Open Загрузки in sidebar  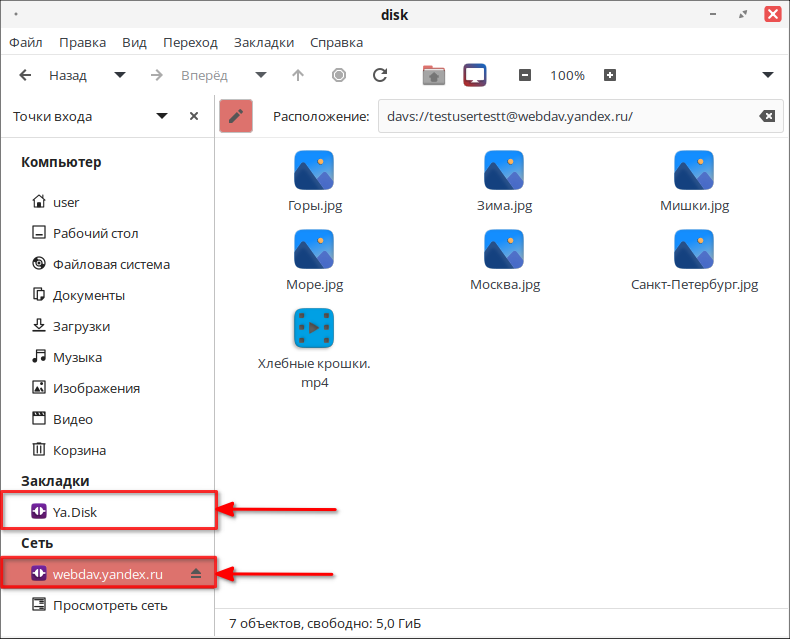tap(108, 326)
